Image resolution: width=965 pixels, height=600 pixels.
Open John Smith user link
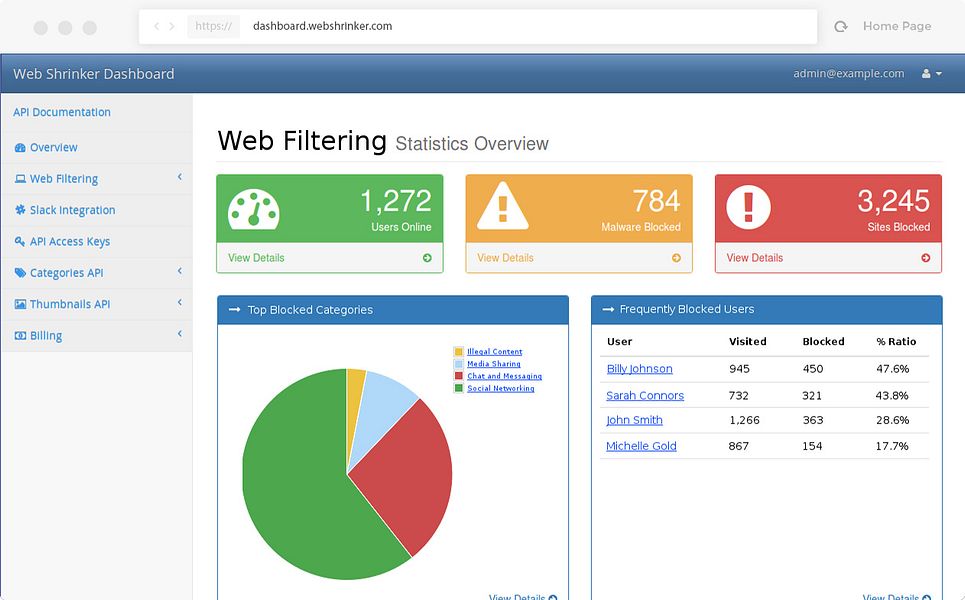635,420
